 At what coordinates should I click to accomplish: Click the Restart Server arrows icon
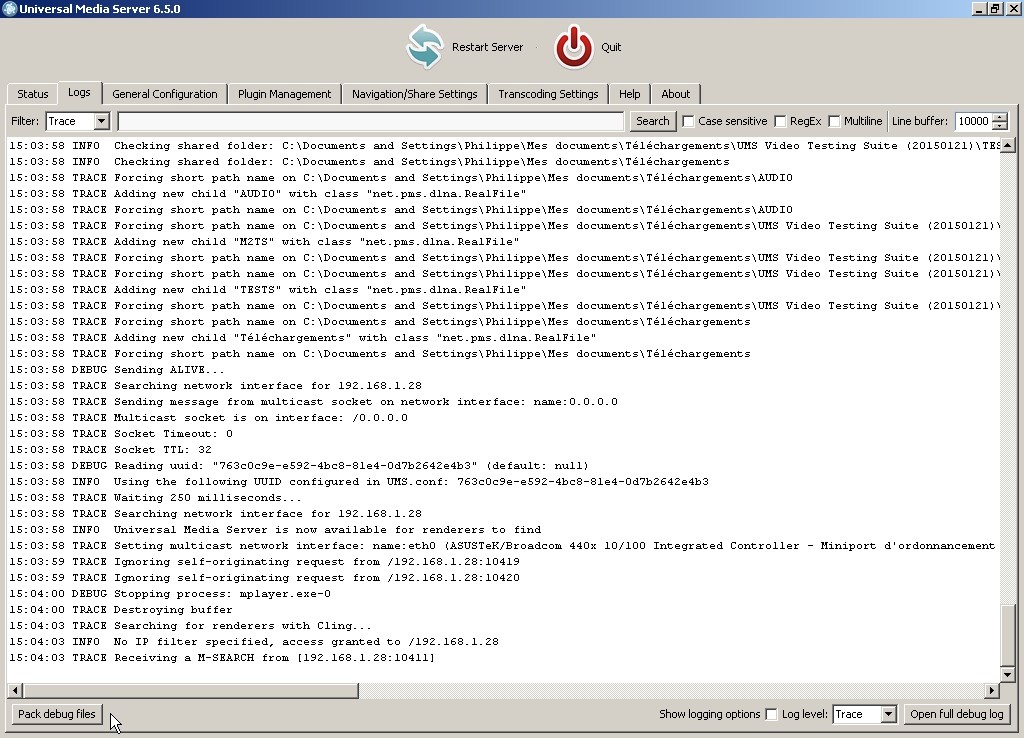click(425, 47)
